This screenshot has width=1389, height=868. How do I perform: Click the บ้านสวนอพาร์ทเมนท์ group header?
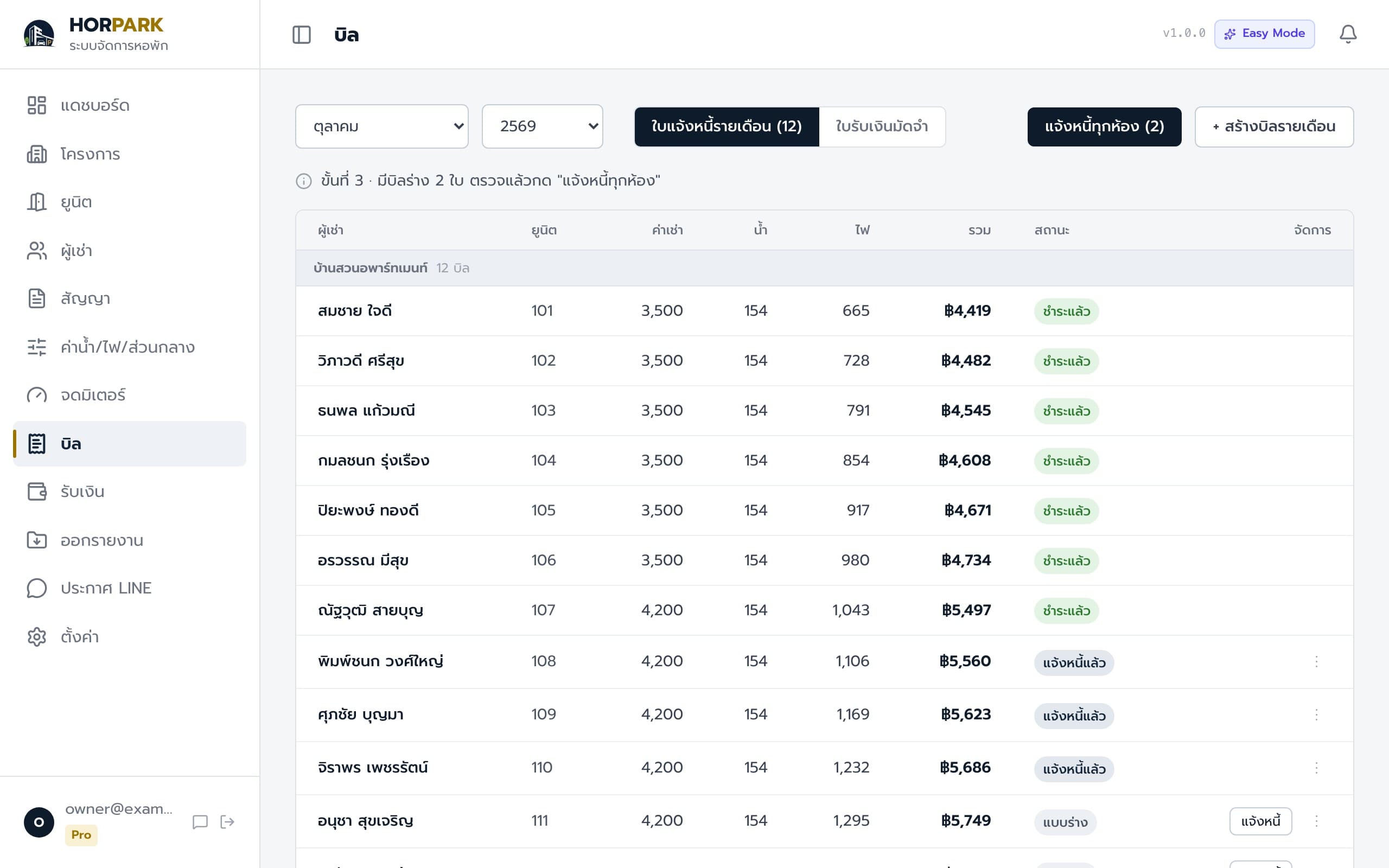[824, 268]
